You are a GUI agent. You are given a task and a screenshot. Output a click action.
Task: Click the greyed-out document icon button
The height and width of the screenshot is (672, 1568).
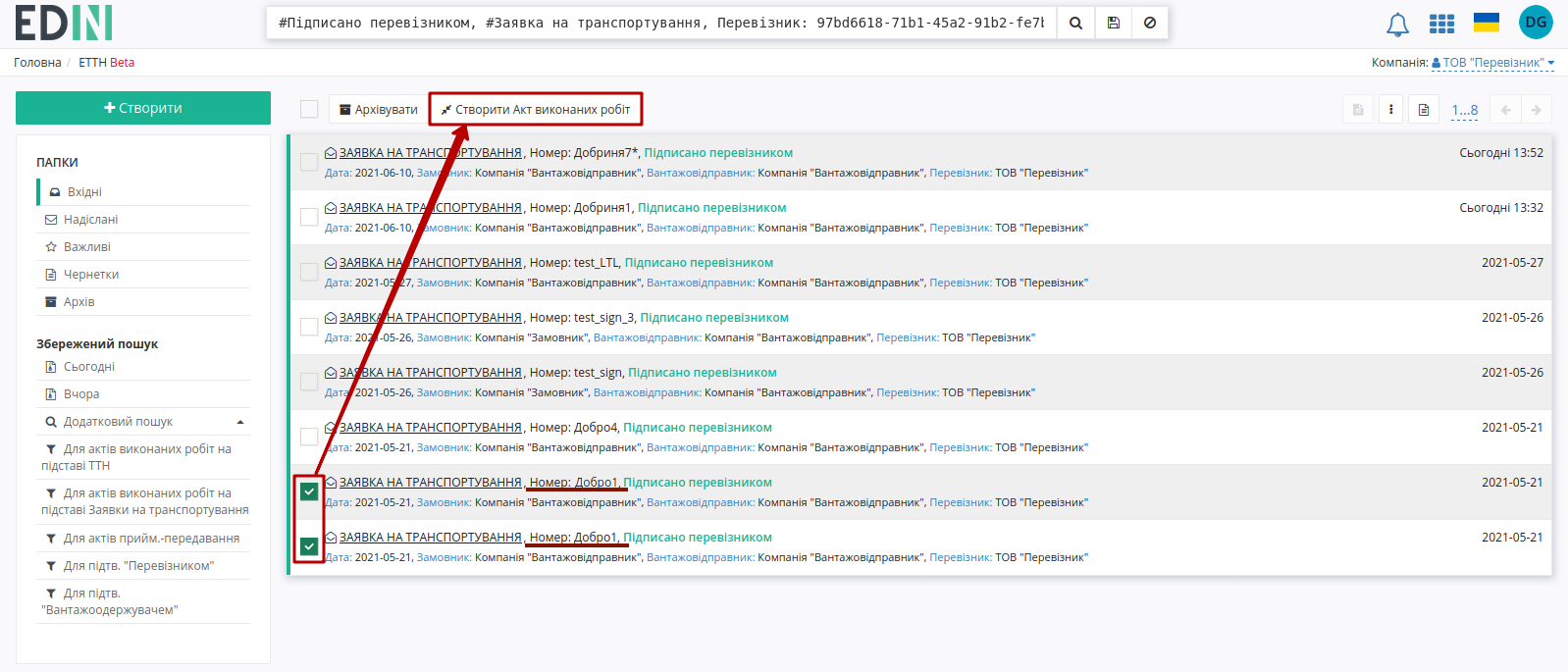click(x=1358, y=110)
